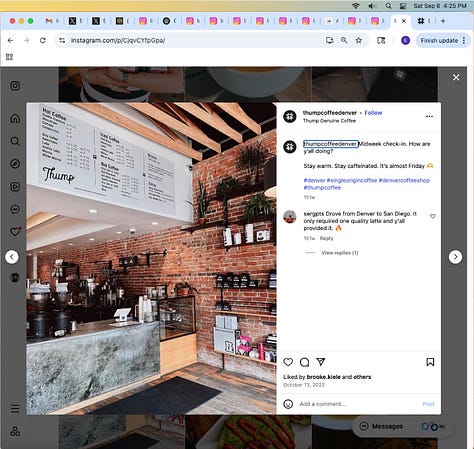
Task: Open a new browser tab
Action: [x=443, y=21]
